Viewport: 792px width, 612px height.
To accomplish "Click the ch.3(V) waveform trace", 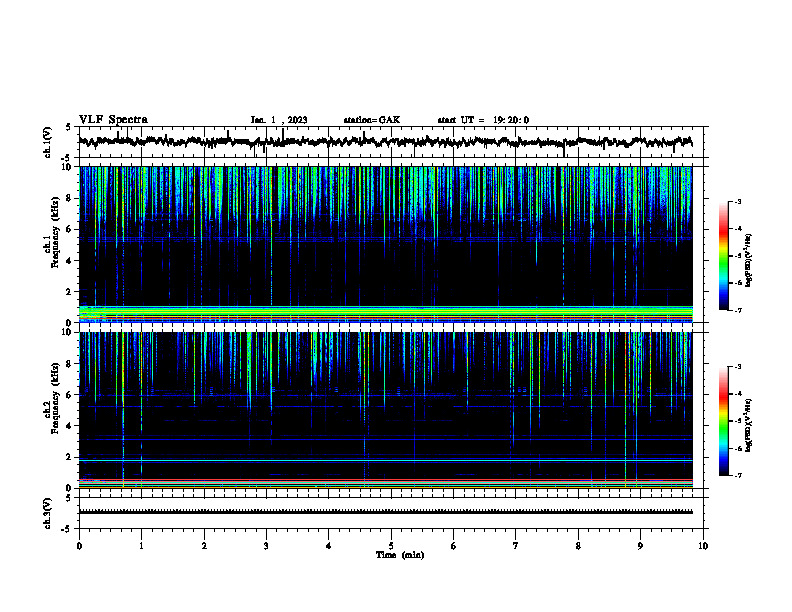I will click(x=385, y=512).
